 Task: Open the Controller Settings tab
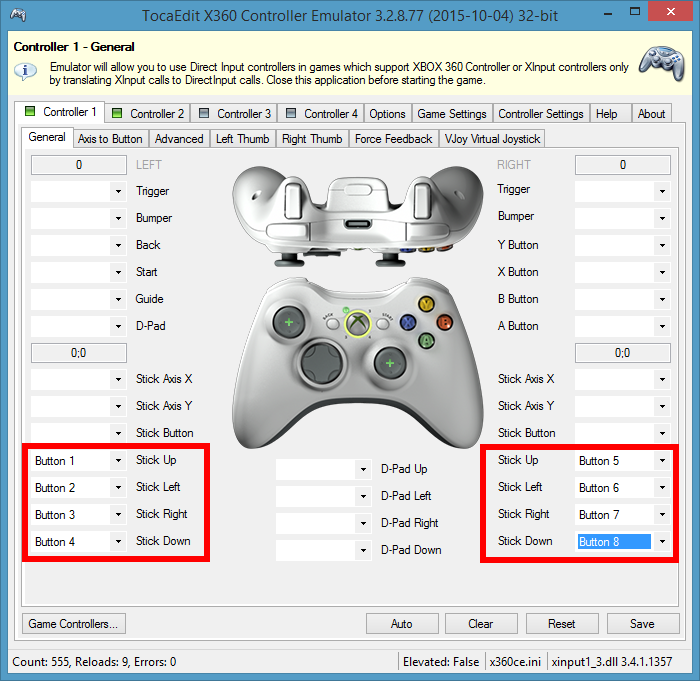(541, 113)
